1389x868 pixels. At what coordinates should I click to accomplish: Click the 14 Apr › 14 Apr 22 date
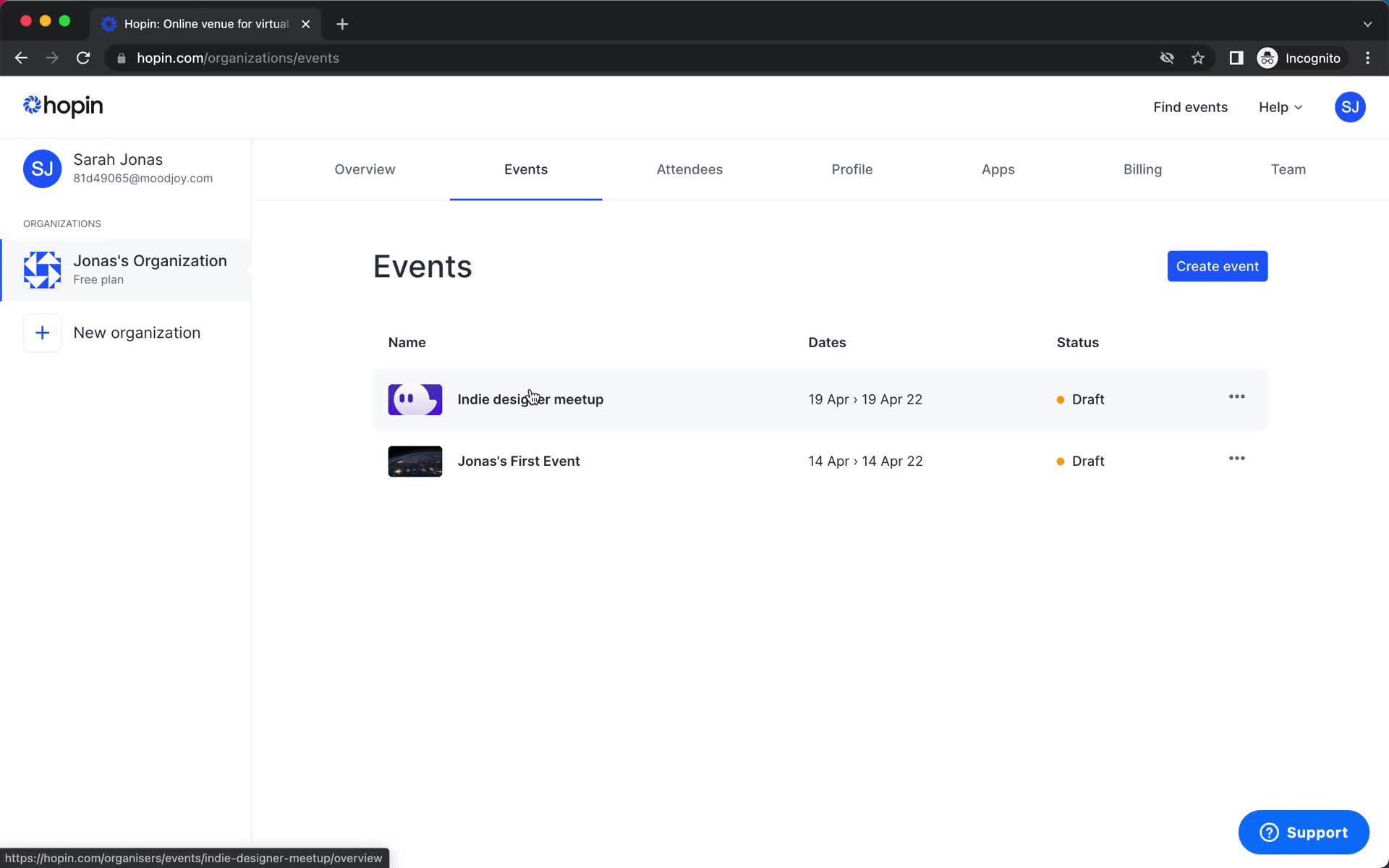pos(865,461)
